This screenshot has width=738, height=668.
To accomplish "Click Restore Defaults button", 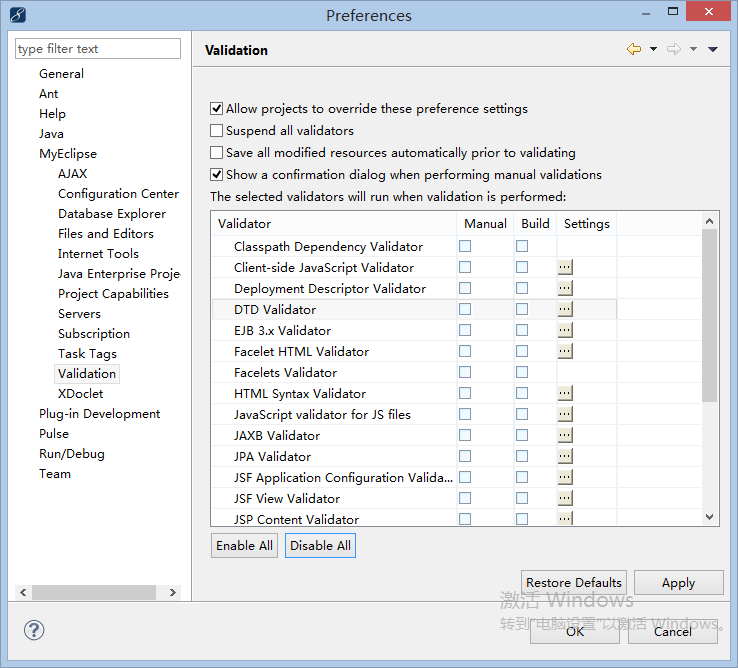I will [x=574, y=583].
